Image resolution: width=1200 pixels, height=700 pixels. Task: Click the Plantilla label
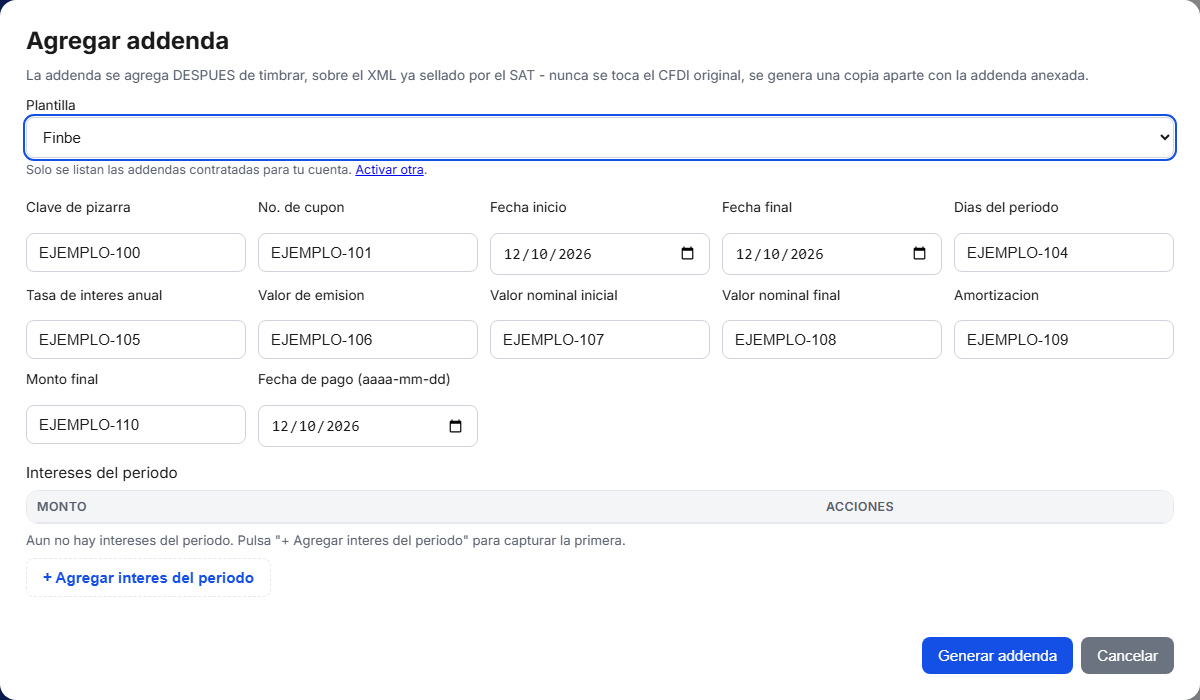click(x=51, y=104)
